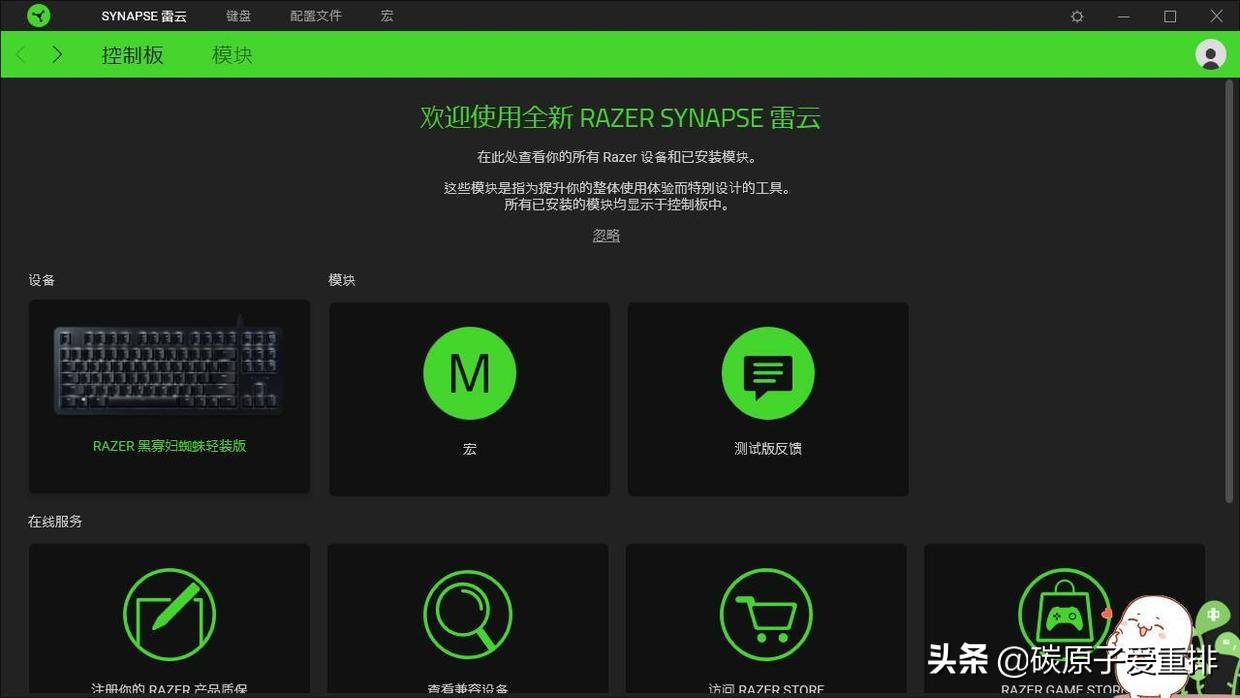This screenshot has width=1240, height=698.
Task: Open the 键盘 menu
Action: point(238,15)
